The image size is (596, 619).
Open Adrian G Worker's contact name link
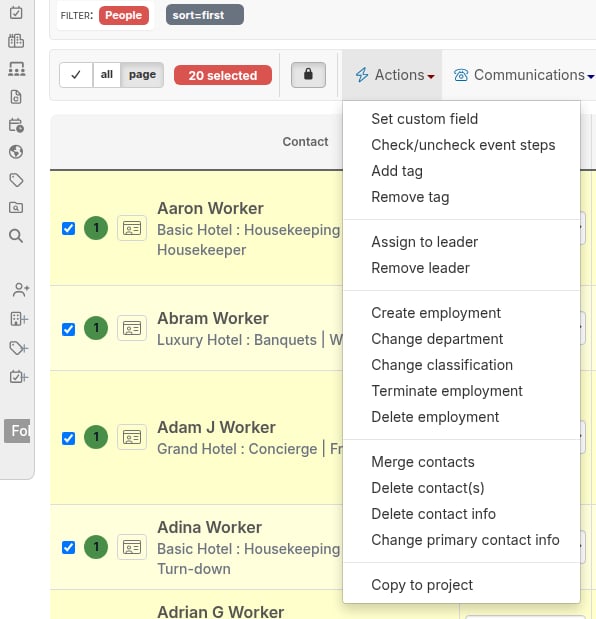tap(221, 612)
